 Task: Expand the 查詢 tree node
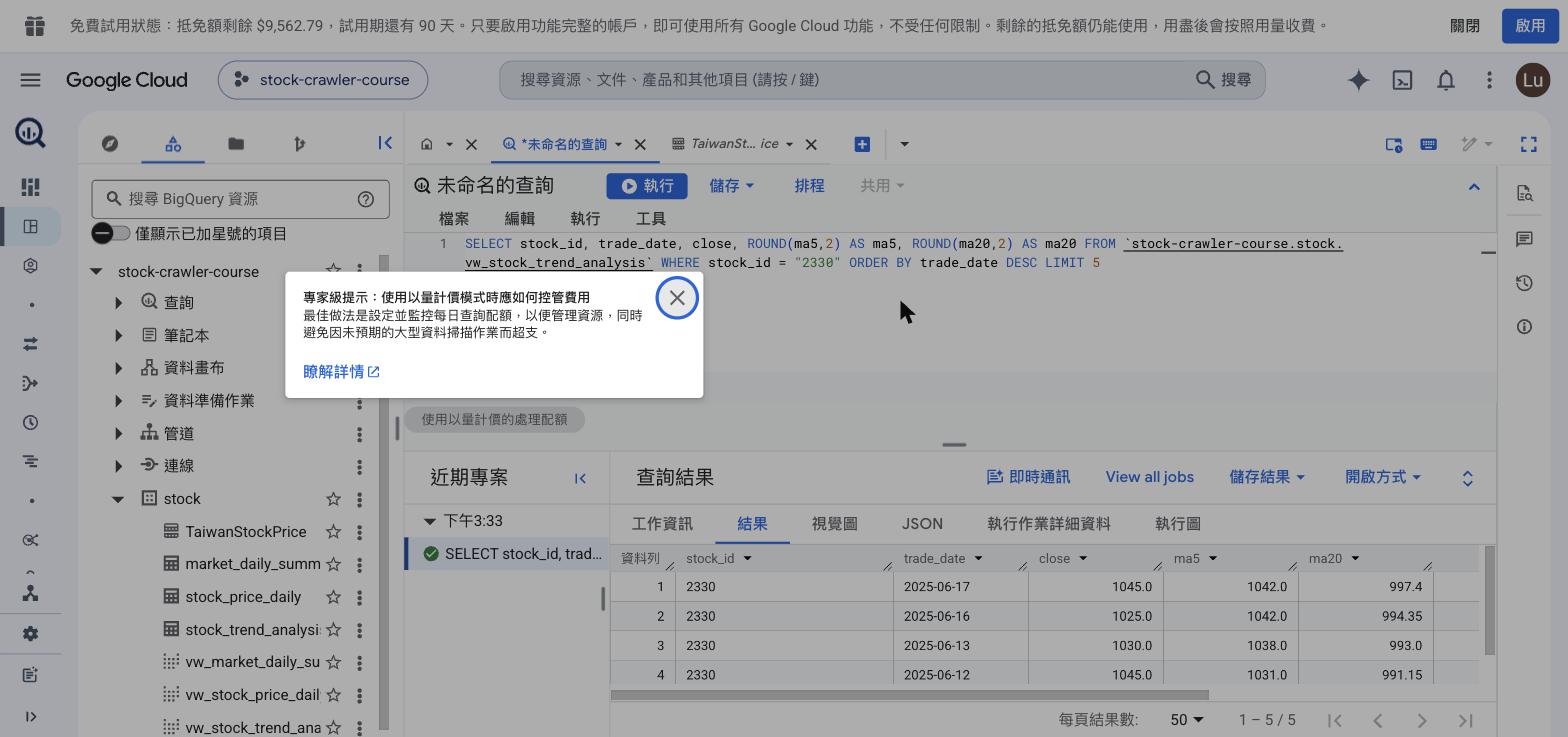[118, 303]
